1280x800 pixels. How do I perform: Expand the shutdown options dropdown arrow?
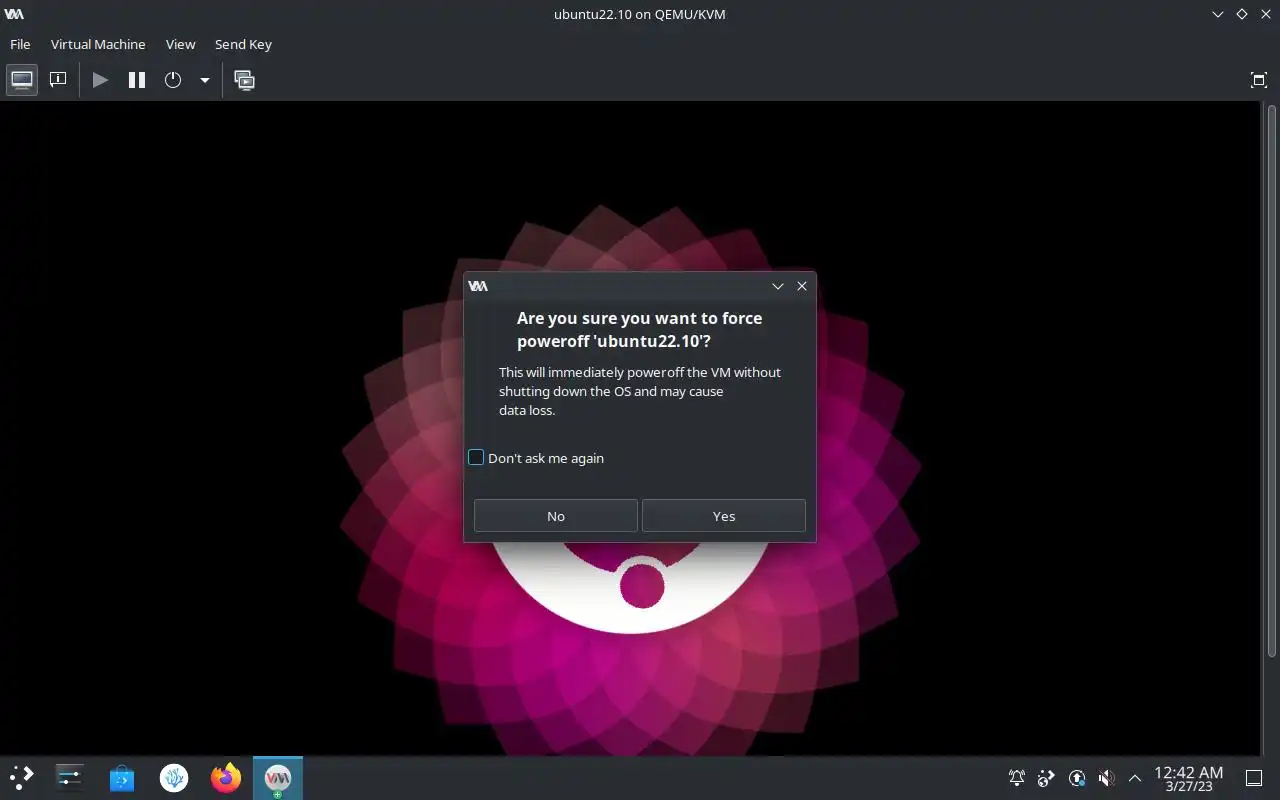click(204, 80)
